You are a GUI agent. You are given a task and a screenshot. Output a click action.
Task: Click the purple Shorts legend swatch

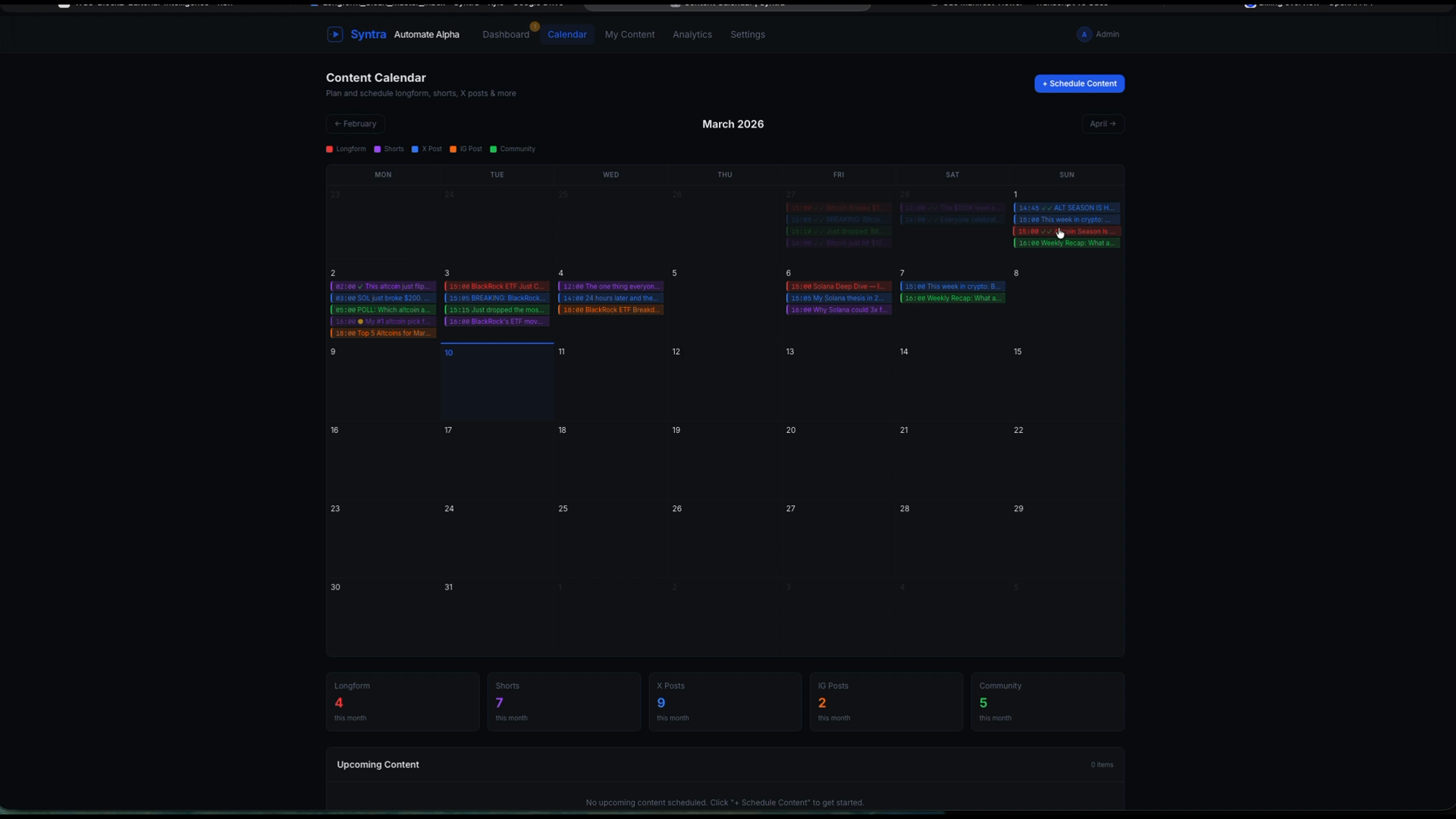pyautogui.click(x=377, y=149)
